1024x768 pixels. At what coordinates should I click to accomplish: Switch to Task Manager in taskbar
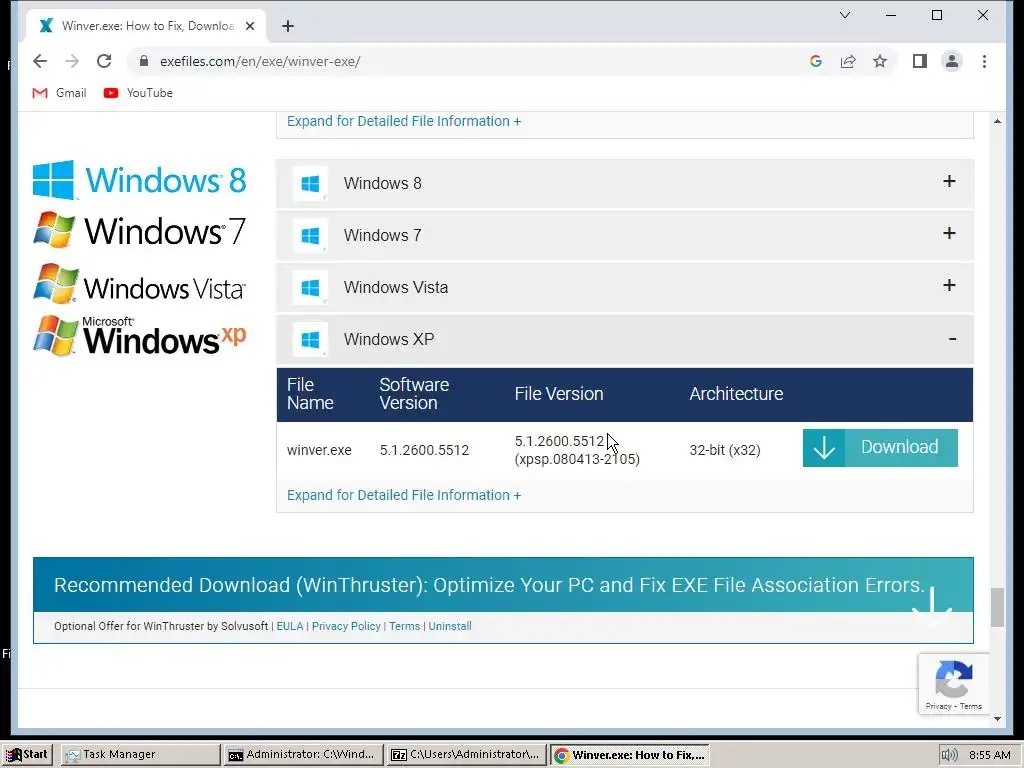point(140,754)
